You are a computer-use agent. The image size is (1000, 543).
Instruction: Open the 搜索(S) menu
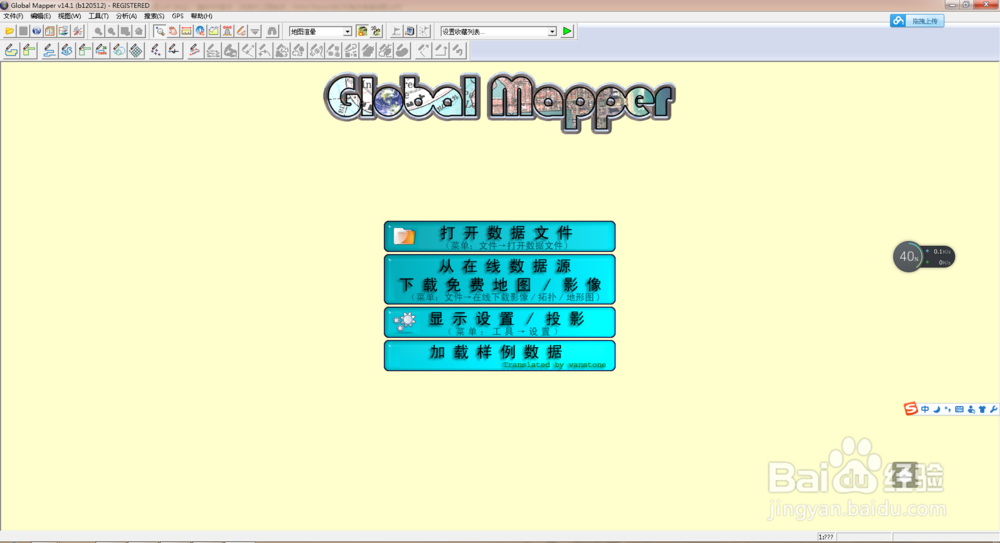pos(154,16)
